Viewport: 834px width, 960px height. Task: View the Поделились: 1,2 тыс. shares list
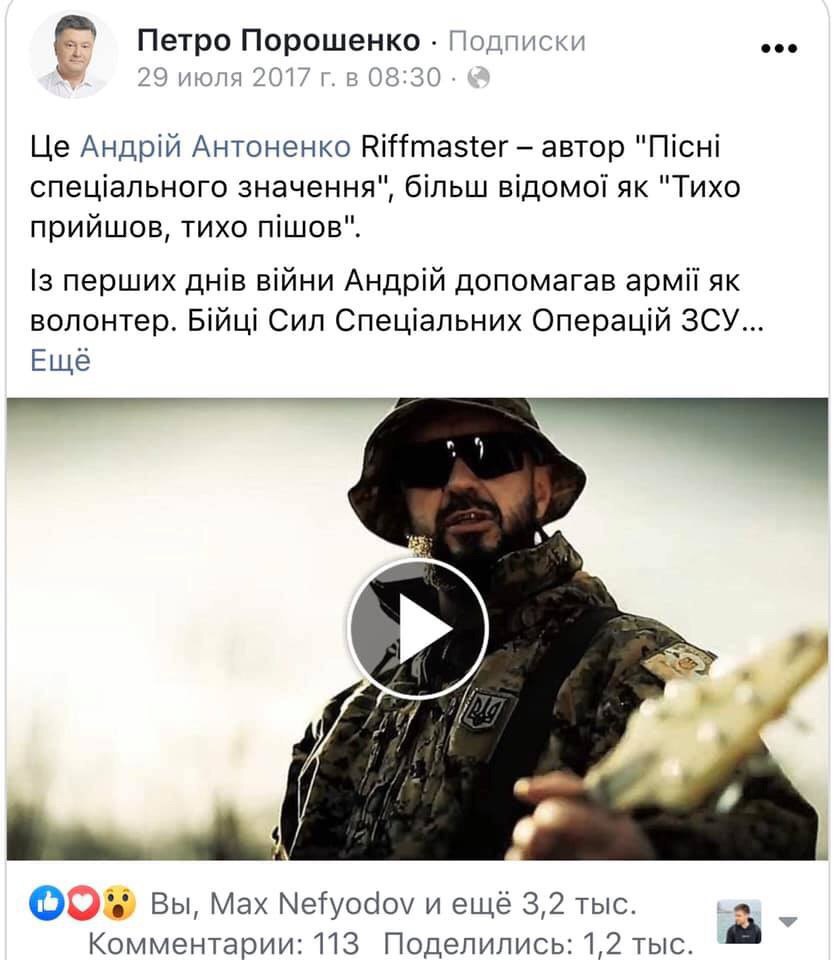point(538,943)
